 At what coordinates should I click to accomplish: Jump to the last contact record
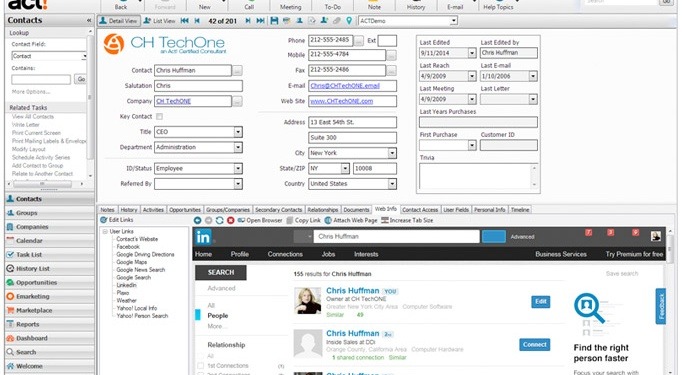click(260, 20)
